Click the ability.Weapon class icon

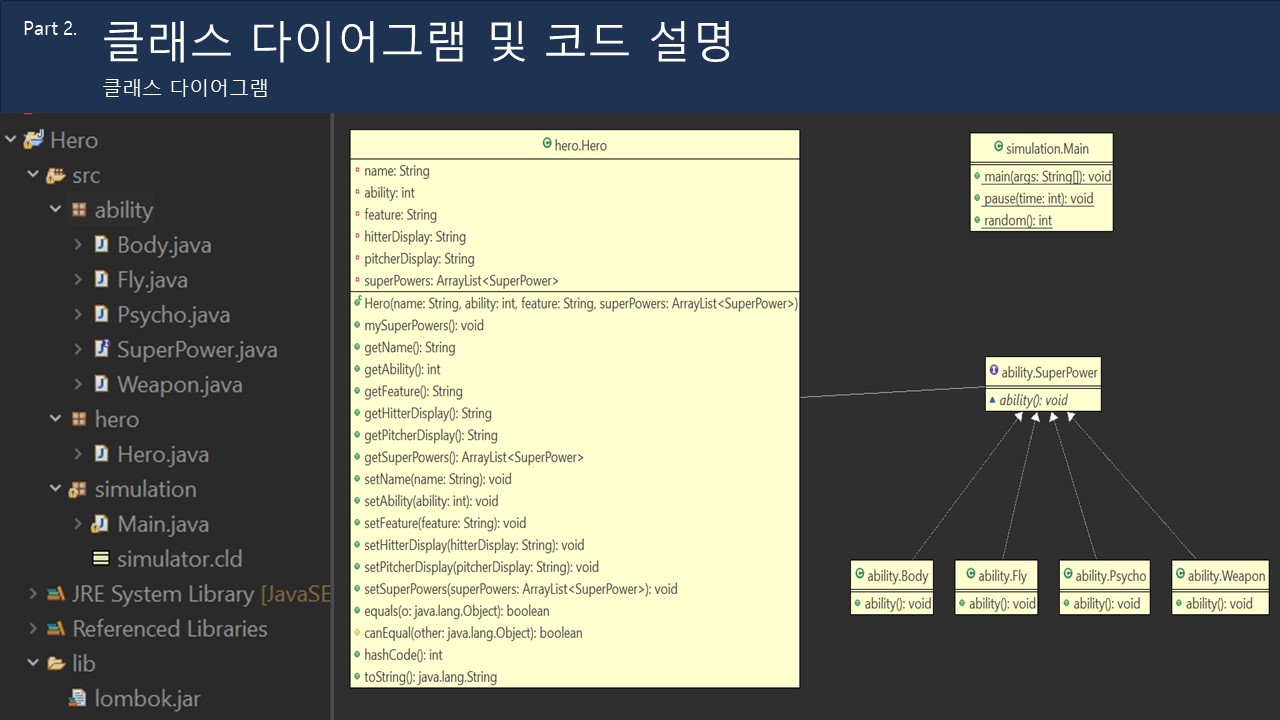pos(1180,575)
